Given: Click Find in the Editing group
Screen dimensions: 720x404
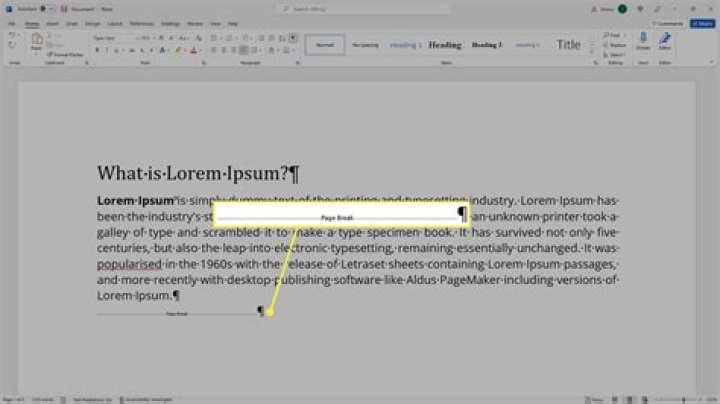Looking at the screenshot, I should pos(614,35).
